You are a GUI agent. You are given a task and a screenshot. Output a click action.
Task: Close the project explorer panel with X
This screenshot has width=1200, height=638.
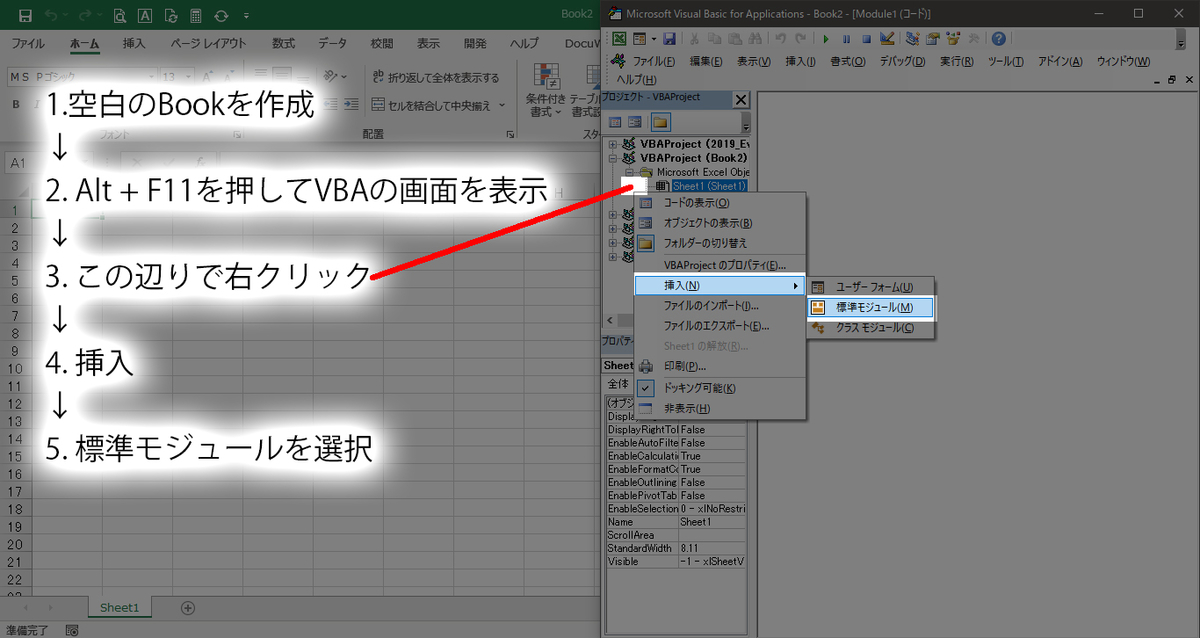[741, 100]
